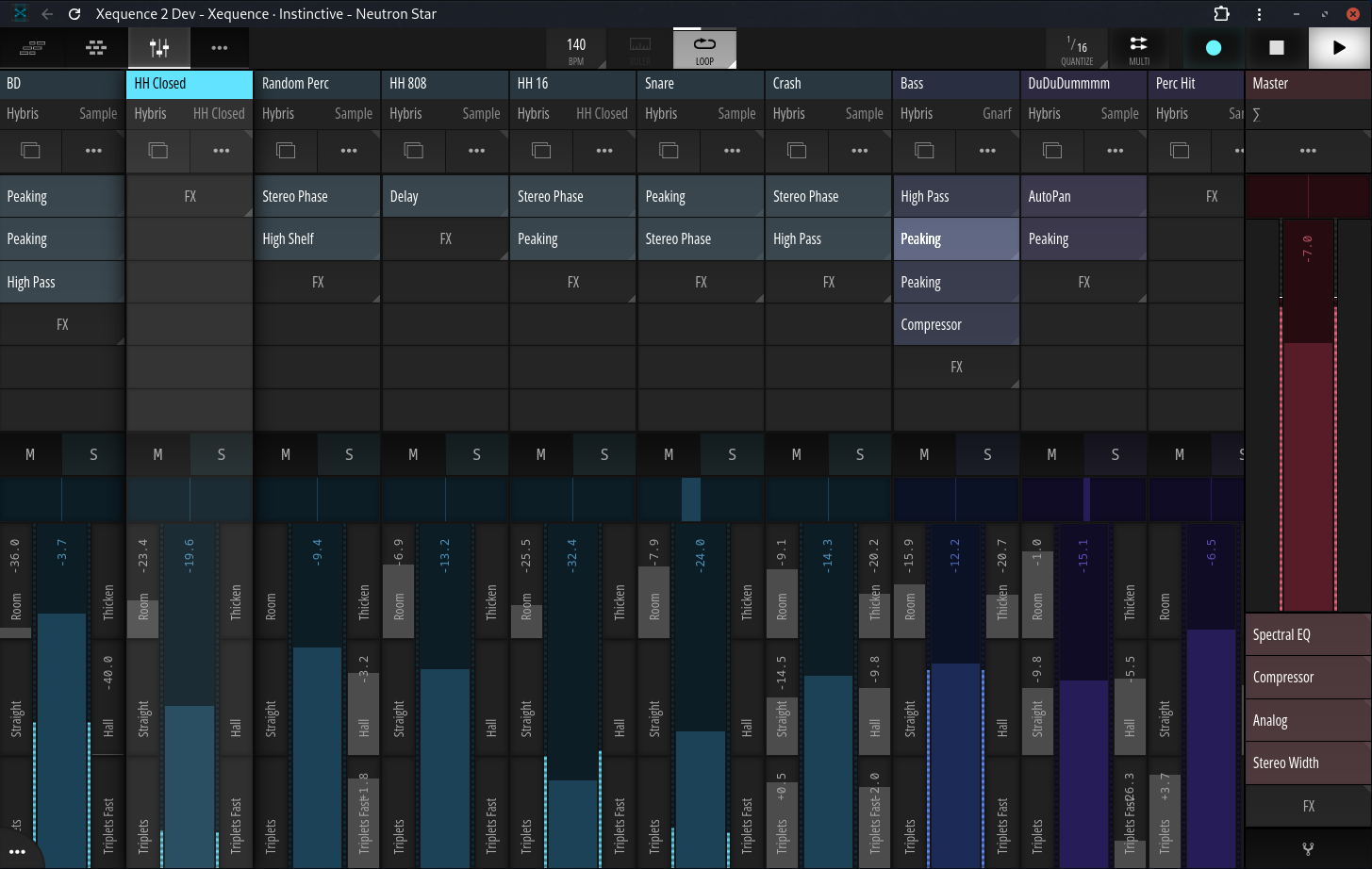
Task: Stop playback with the stop button
Action: coord(1276,47)
